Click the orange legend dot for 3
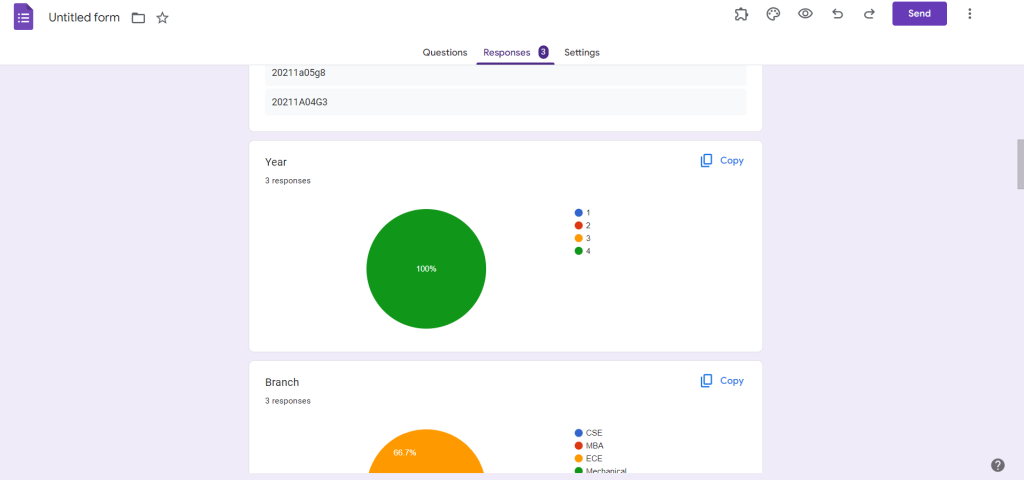Screen dimensions: 1024x480 [579, 238]
